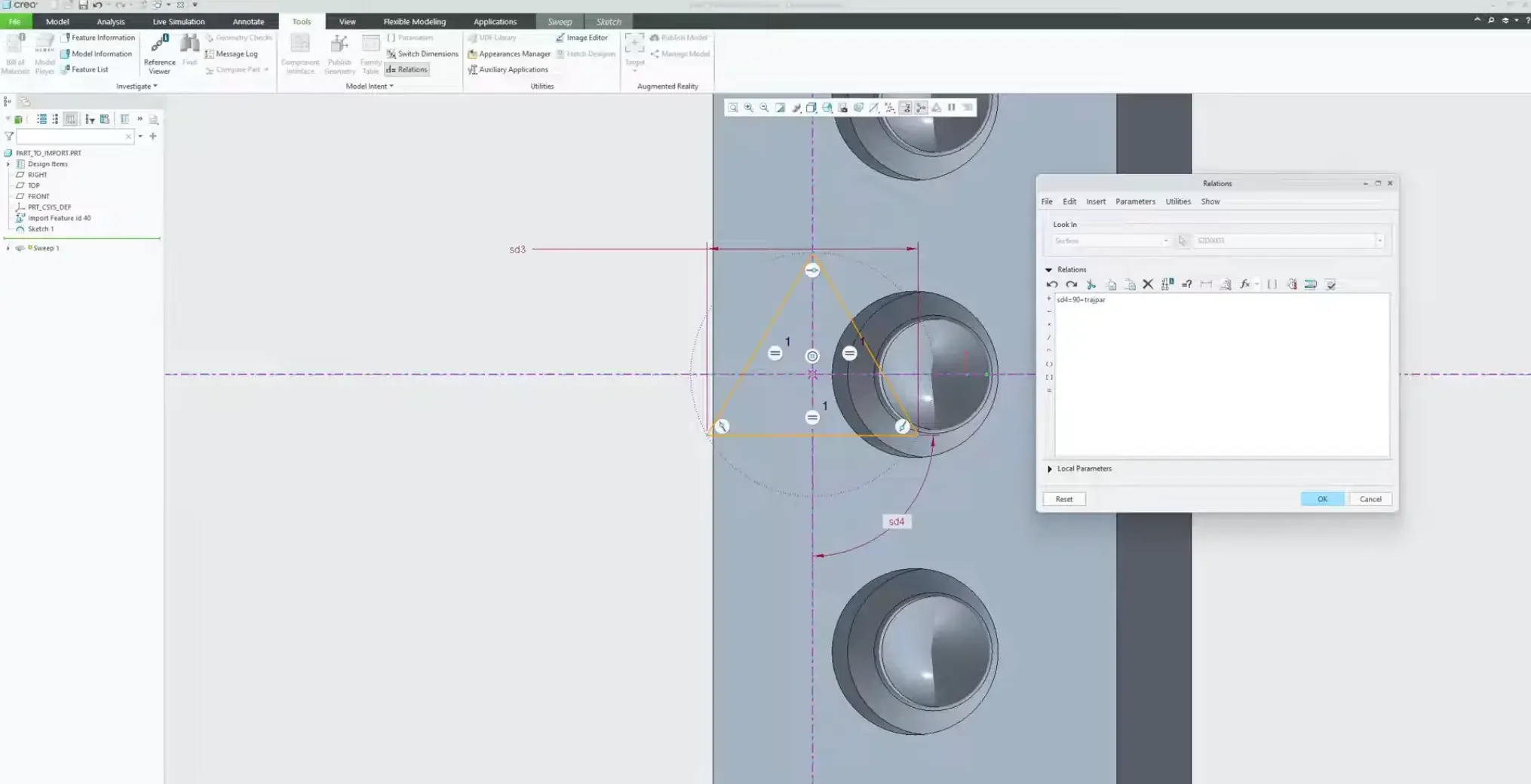Click the evaluate expression '=?' icon
1531x784 pixels.
click(x=1186, y=284)
